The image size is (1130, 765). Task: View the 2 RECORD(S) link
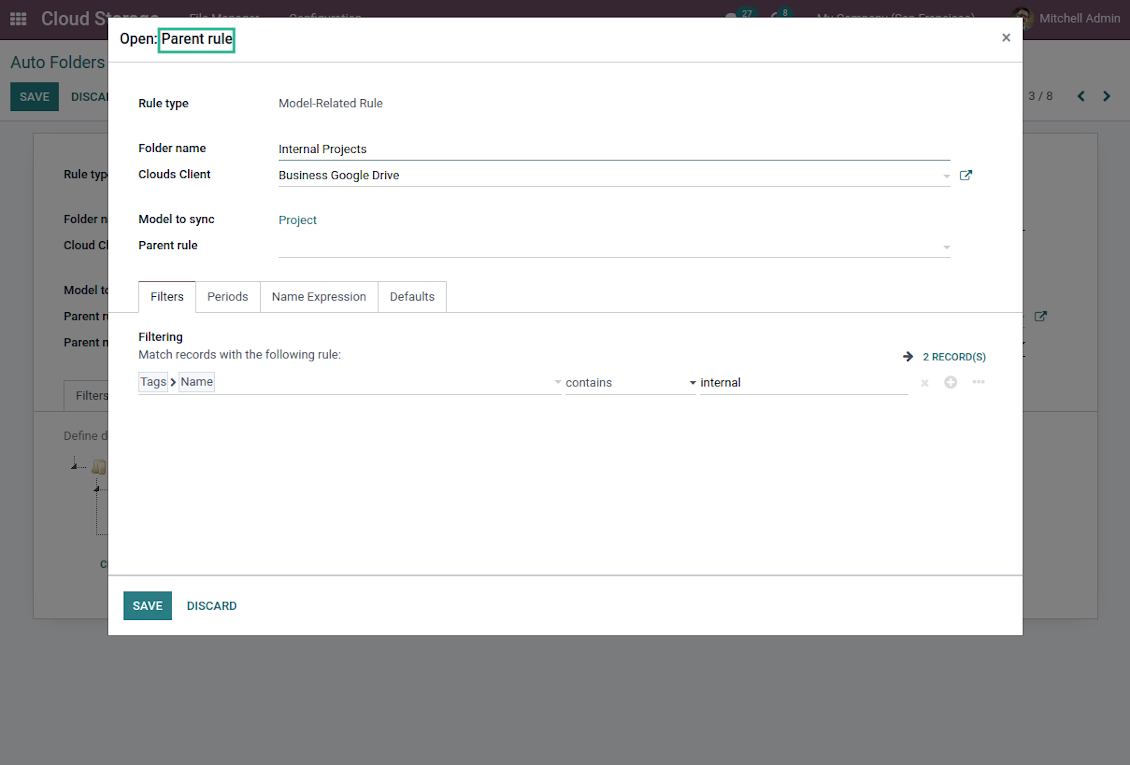tap(953, 357)
